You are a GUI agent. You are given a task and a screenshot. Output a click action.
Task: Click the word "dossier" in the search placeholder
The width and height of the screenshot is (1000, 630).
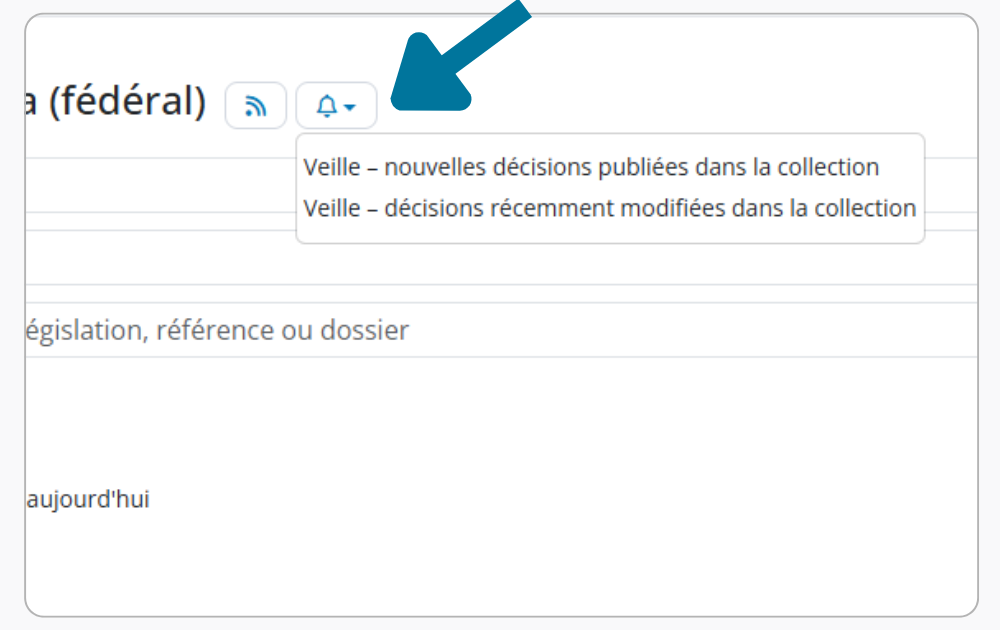pyautogui.click(x=364, y=330)
